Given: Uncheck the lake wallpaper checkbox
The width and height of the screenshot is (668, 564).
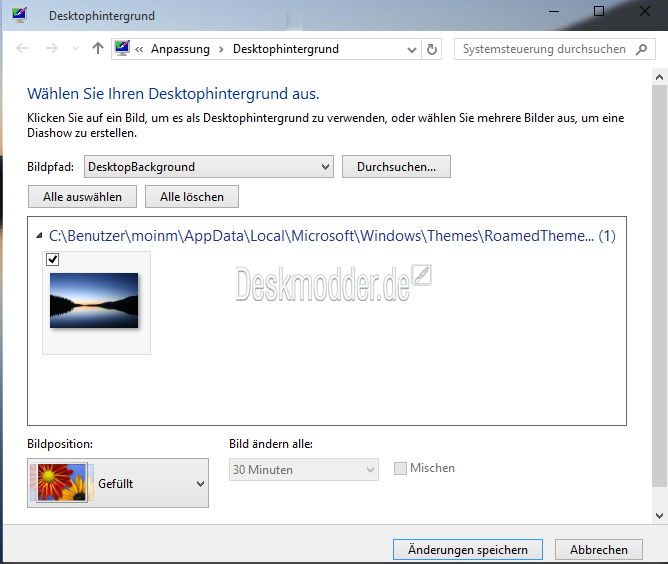Looking at the screenshot, I should (52, 259).
